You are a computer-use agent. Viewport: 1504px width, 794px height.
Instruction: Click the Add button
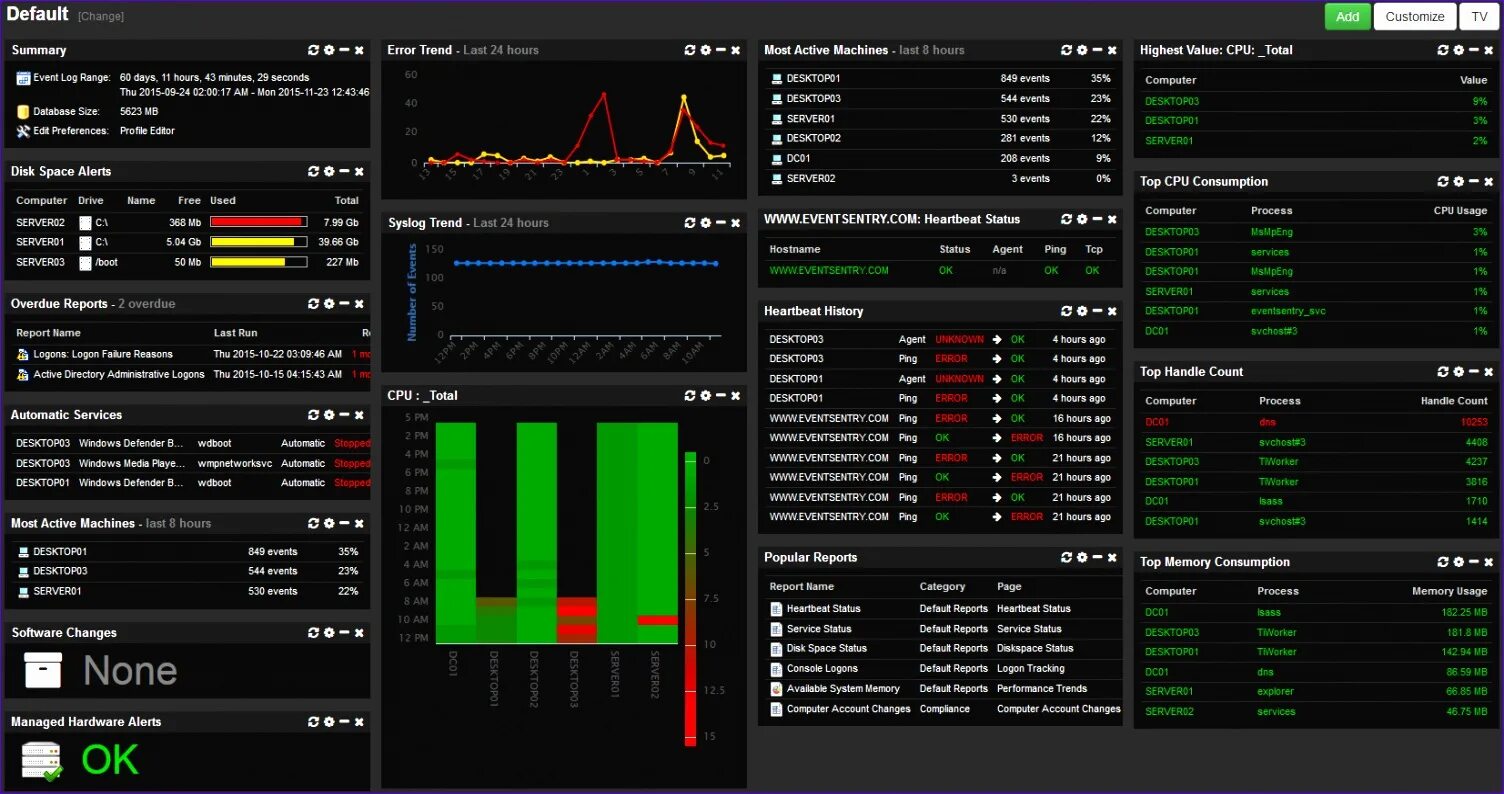(1347, 16)
